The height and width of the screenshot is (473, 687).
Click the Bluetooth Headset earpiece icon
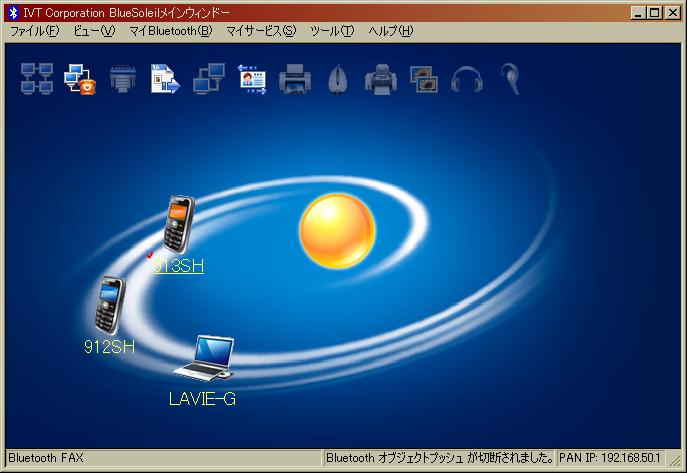[510, 79]
